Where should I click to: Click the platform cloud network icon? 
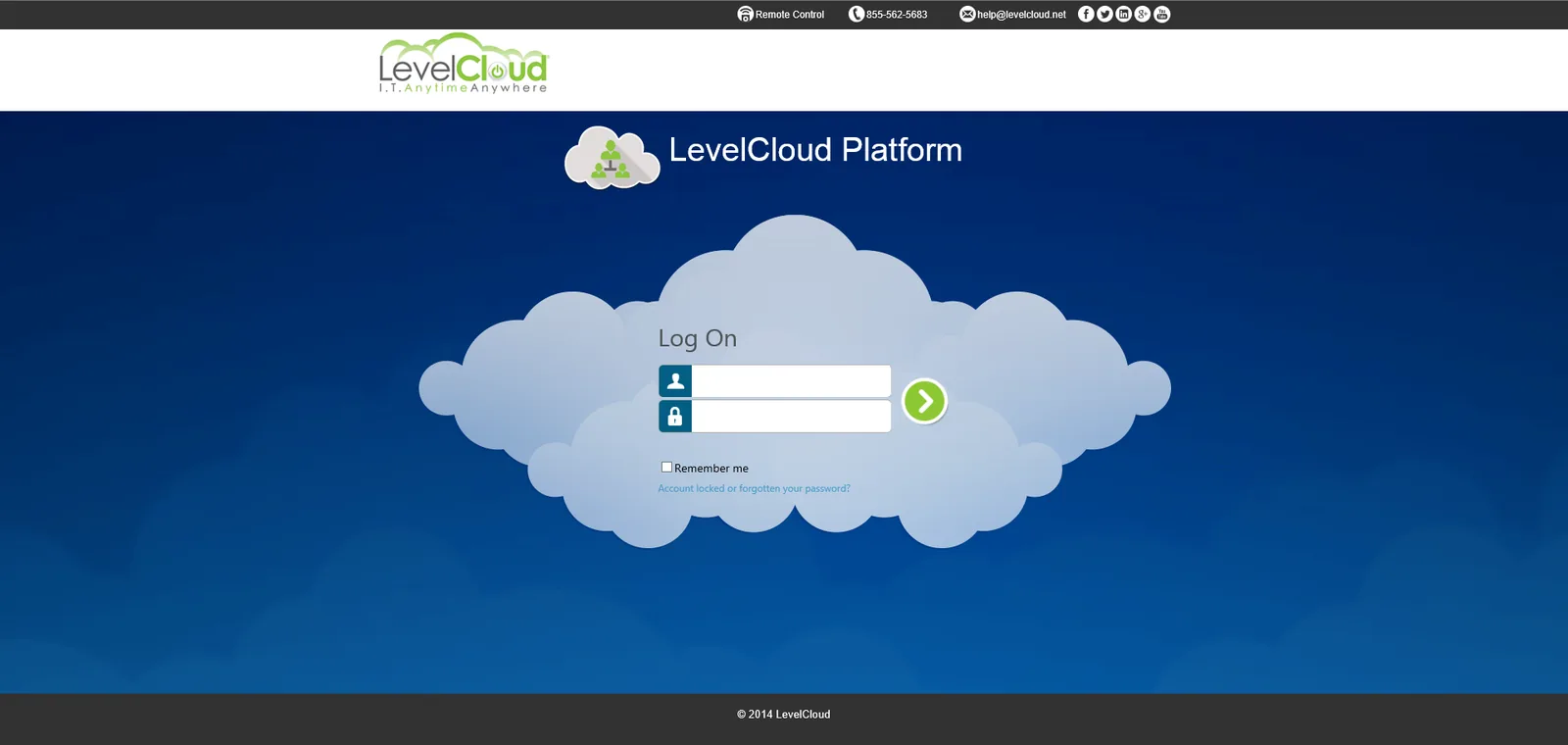[612, 158]
